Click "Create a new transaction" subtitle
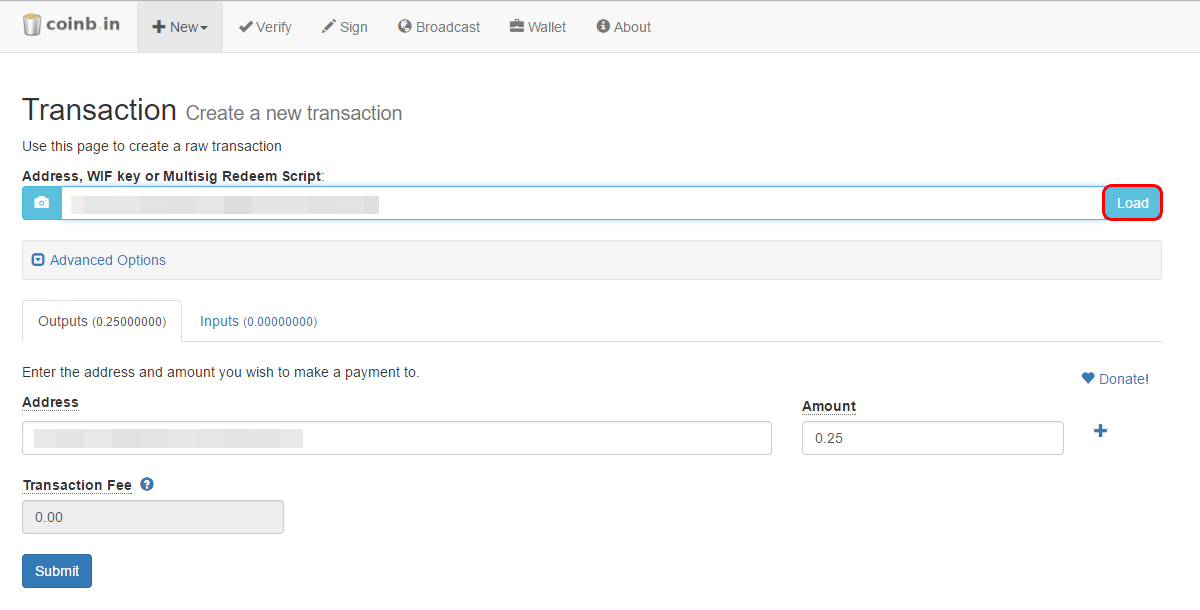The width and height of the screenshot is (1200, 610). (294, 113)
